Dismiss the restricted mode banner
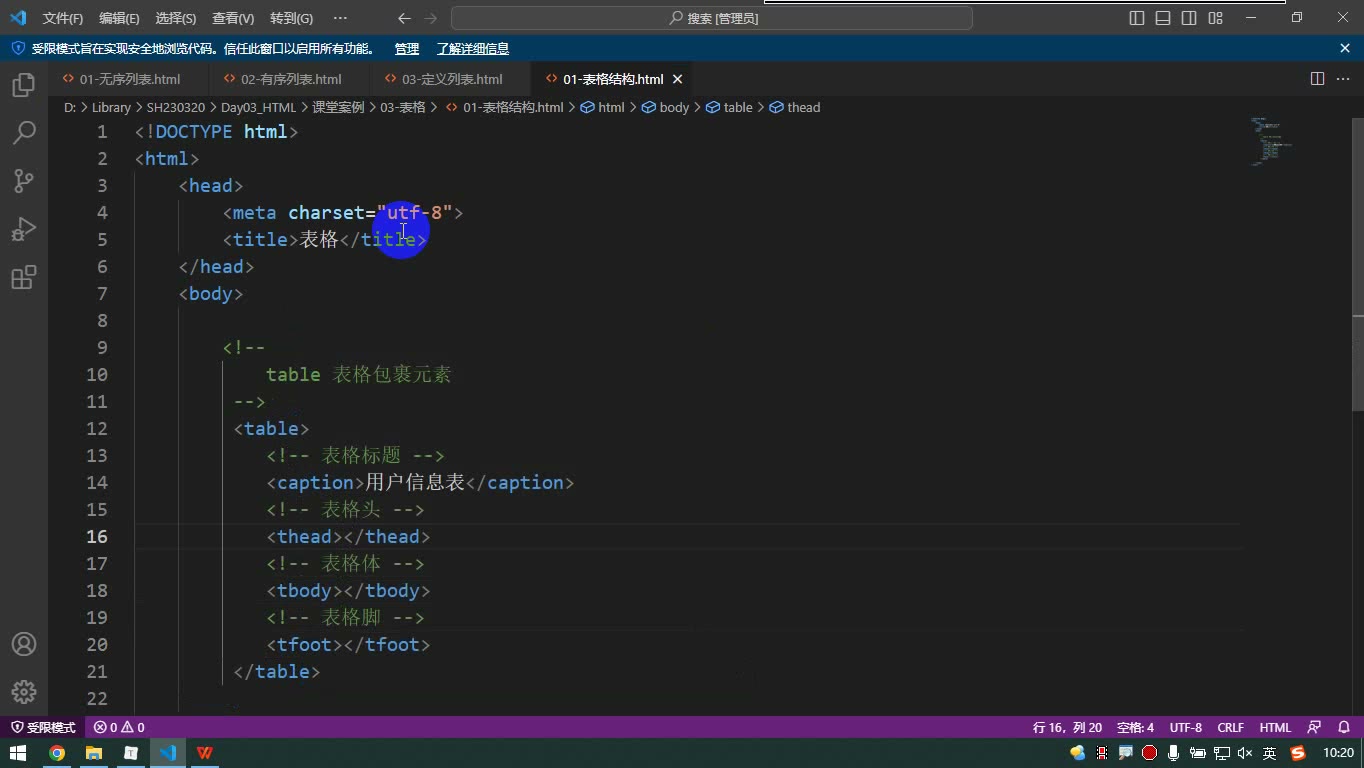The height and width of the screenshot is (768, 1364). [1345, 48]
